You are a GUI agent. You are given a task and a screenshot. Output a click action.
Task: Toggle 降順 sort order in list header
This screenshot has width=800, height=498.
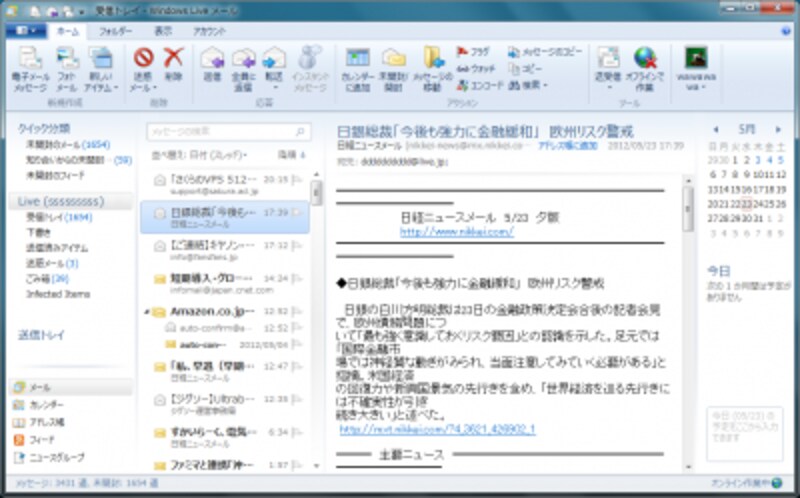pyautogui.click(x=291, y=155)
